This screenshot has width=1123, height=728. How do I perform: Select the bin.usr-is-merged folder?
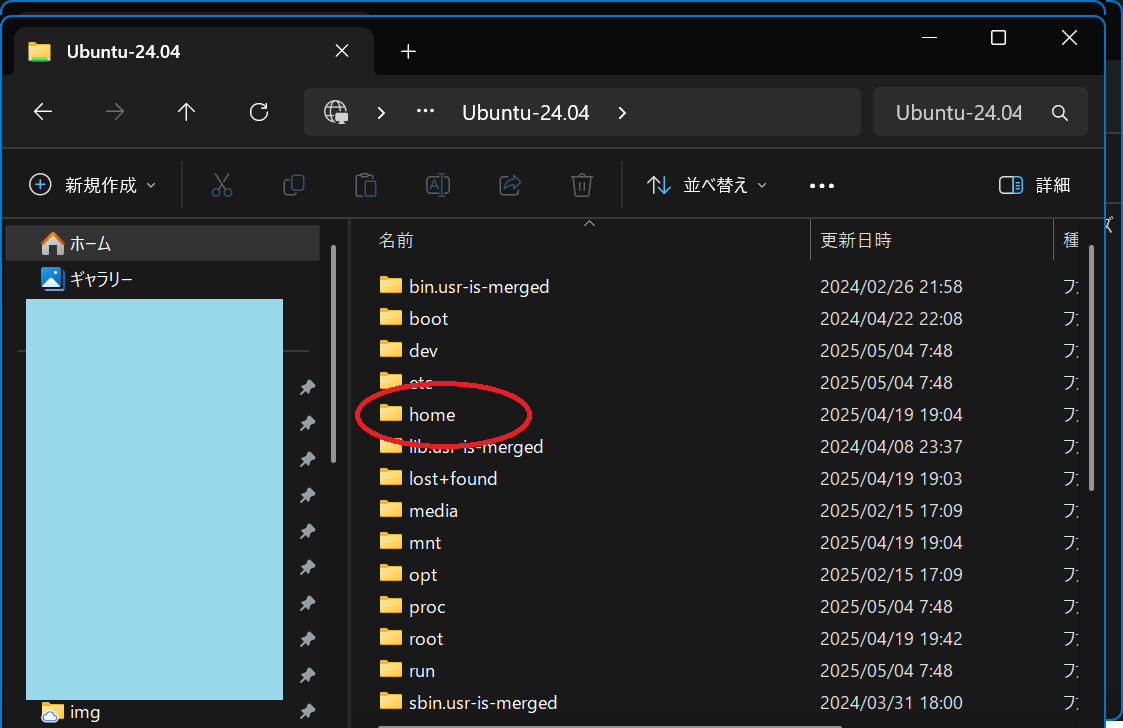[x=479, y=287]
